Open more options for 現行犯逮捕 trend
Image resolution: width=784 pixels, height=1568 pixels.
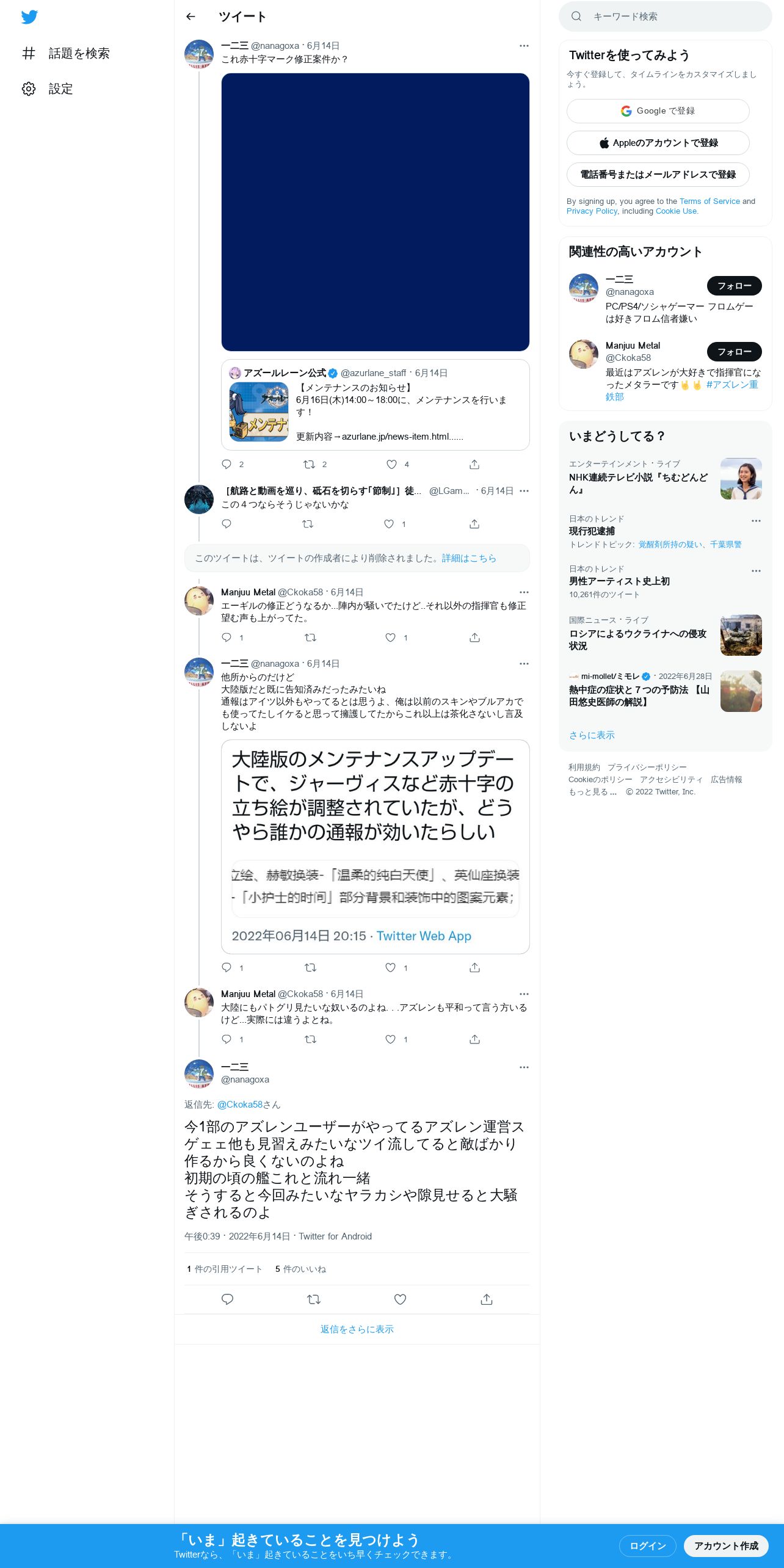[756, 521]
